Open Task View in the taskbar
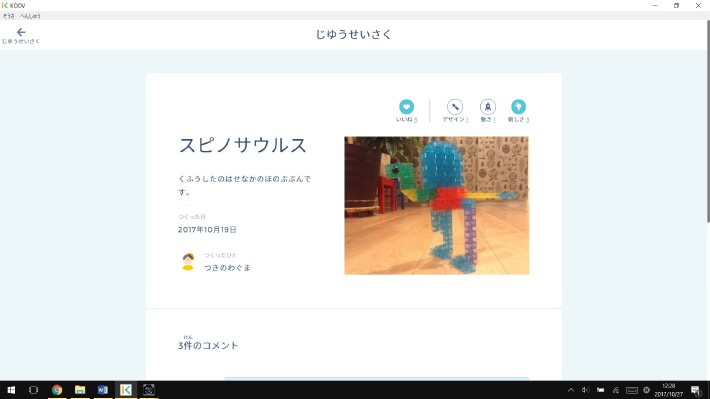This screenshot has width=710, height=399. 33,390
